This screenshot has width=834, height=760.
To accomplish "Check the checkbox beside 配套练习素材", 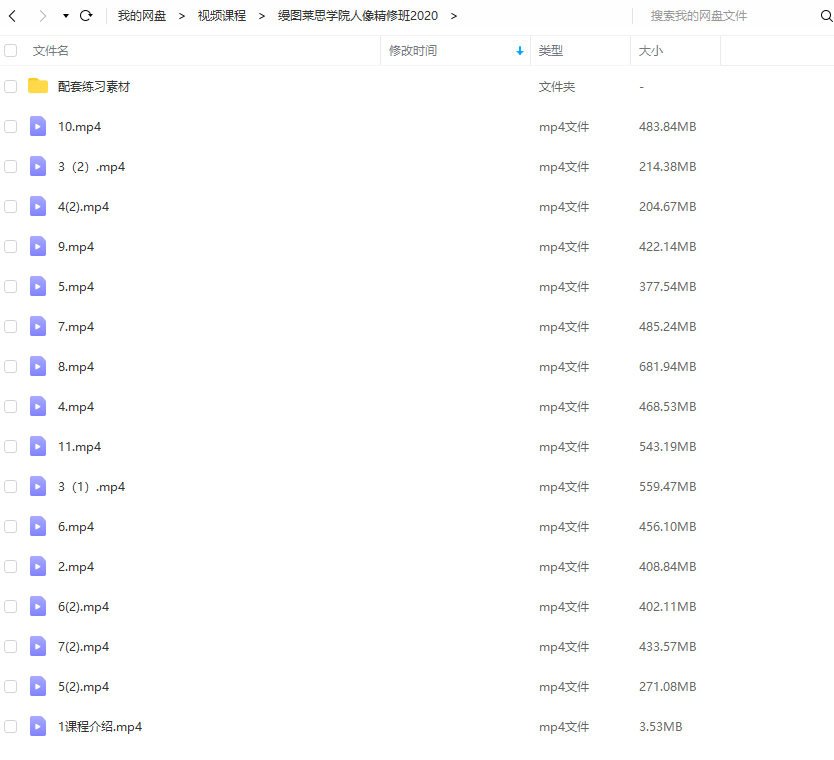I will [10, 86].
